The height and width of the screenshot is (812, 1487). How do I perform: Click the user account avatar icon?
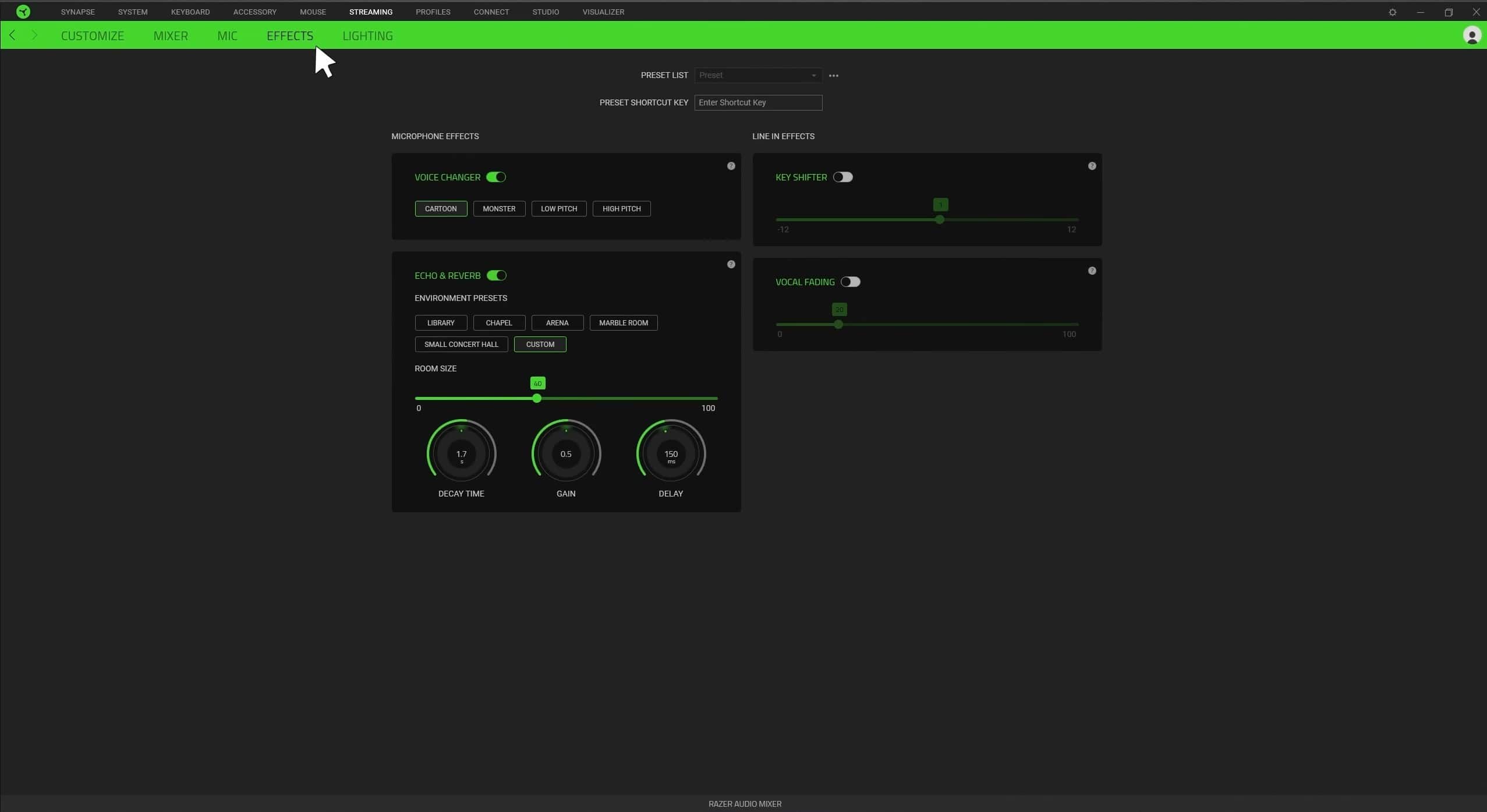tap(1471, 36)
